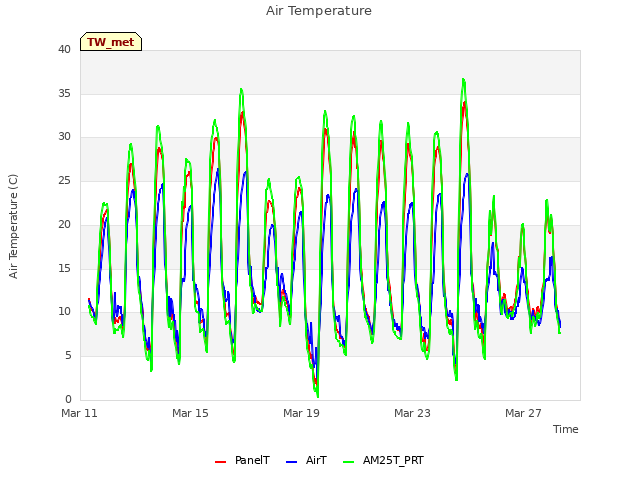Click the Time axis label

(x=565, y=429)
